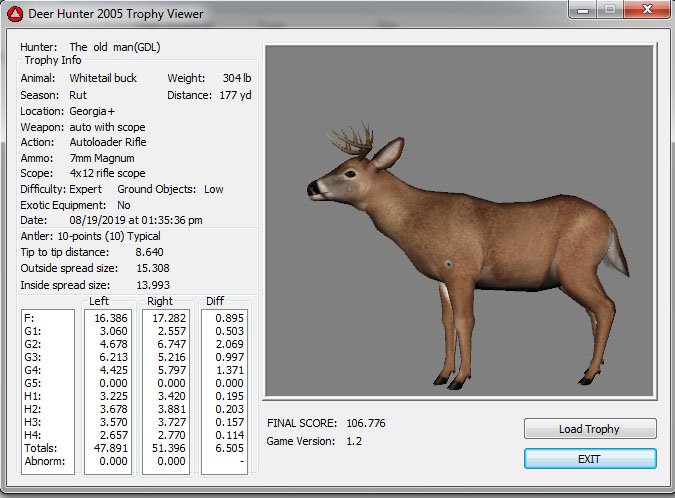Click the 7mm Magnum ammo text
Viewport: 675px width, 498px height.
102,158
